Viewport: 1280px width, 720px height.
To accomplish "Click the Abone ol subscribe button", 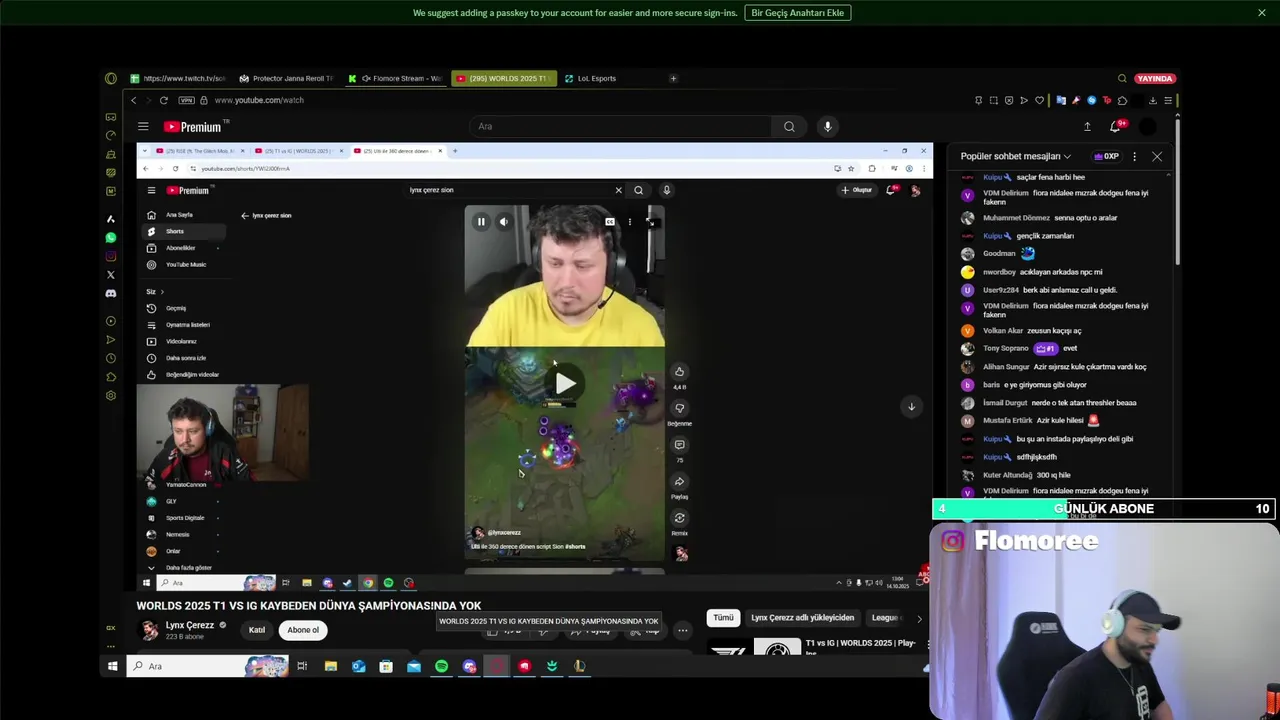I will click(x=303, y=630).
